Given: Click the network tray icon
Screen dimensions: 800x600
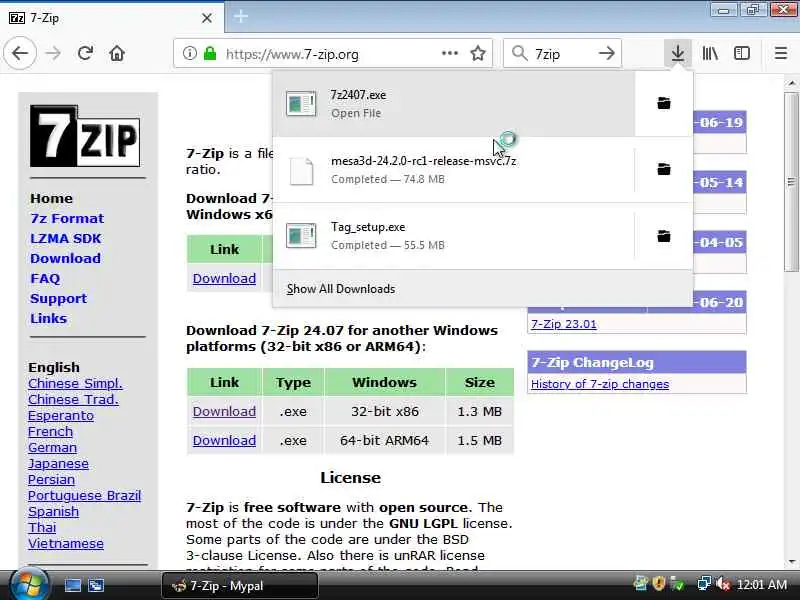Looking at the screenshot, I should (704, 584).
